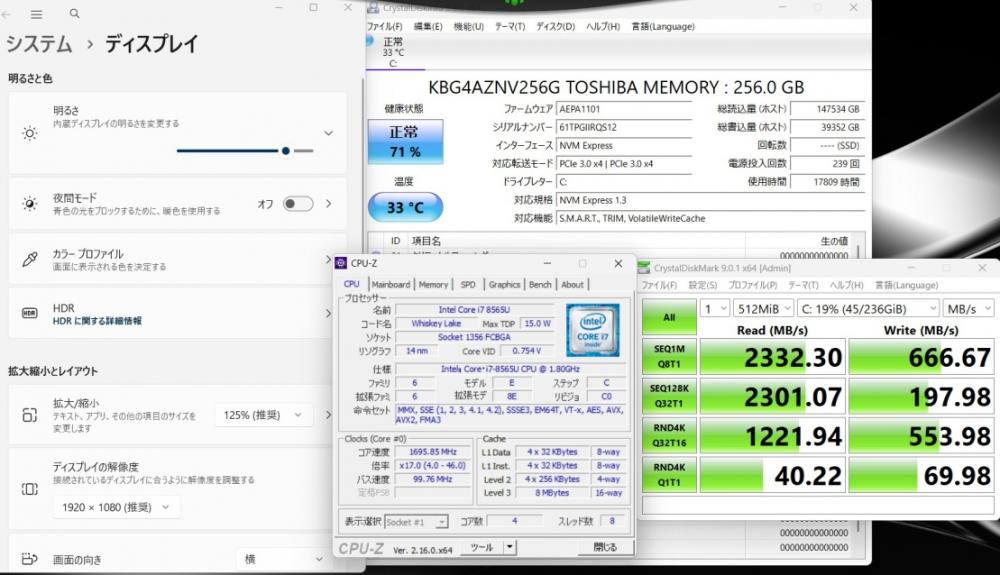
Task: Click the scale and zoom icon
Action: point(29,415)
